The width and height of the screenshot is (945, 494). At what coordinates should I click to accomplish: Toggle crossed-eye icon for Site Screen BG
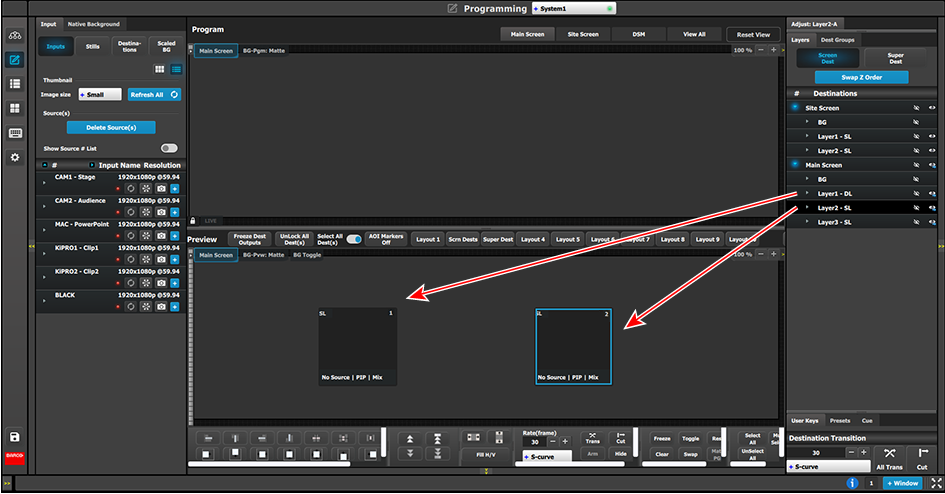(916, 122)
